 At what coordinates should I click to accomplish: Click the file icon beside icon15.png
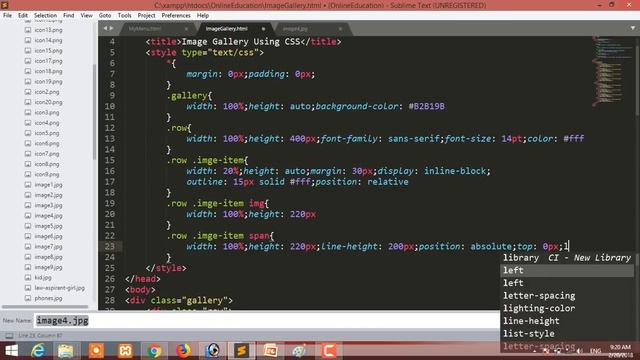click(x=28, y=51)
